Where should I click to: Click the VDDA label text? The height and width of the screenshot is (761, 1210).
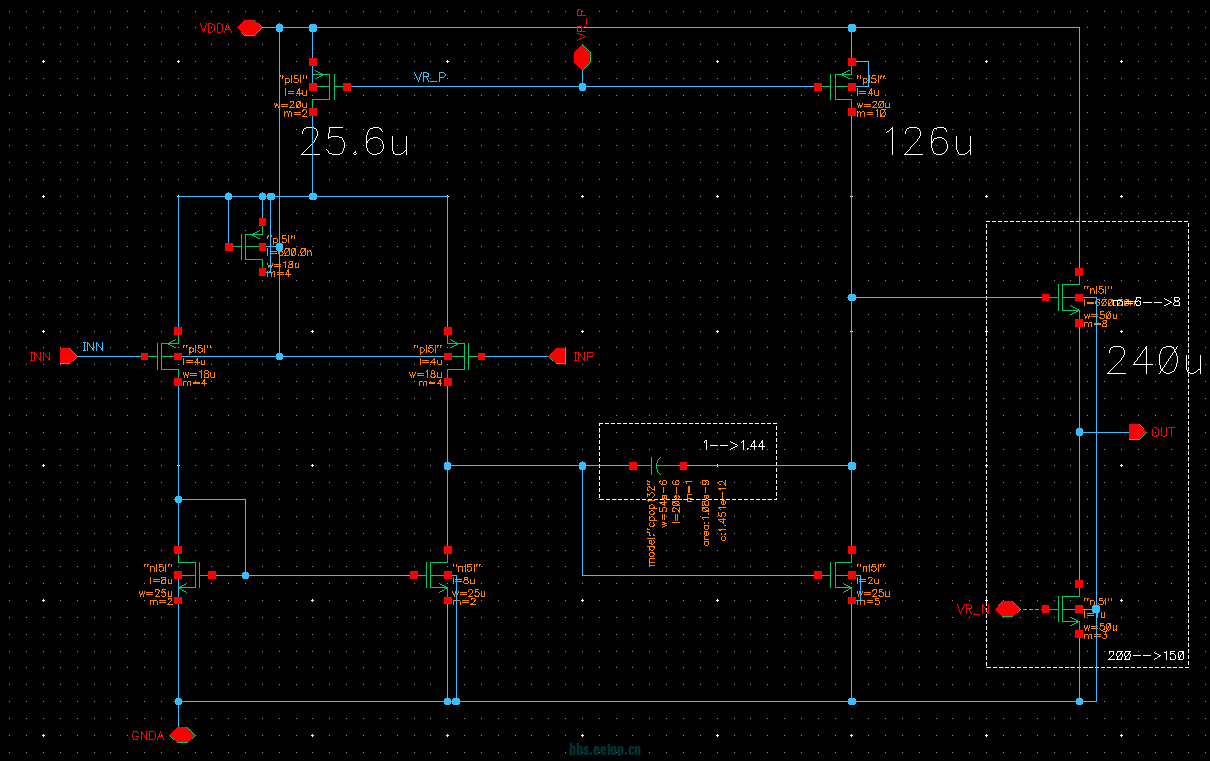[x=216, y=29]
